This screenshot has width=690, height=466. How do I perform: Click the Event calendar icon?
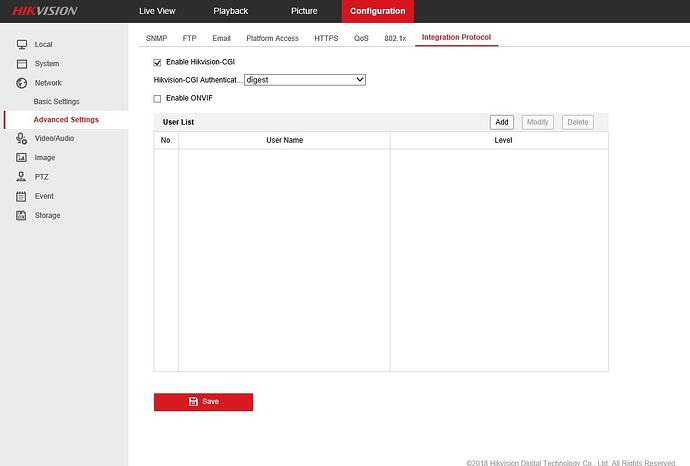coord(21,196)
